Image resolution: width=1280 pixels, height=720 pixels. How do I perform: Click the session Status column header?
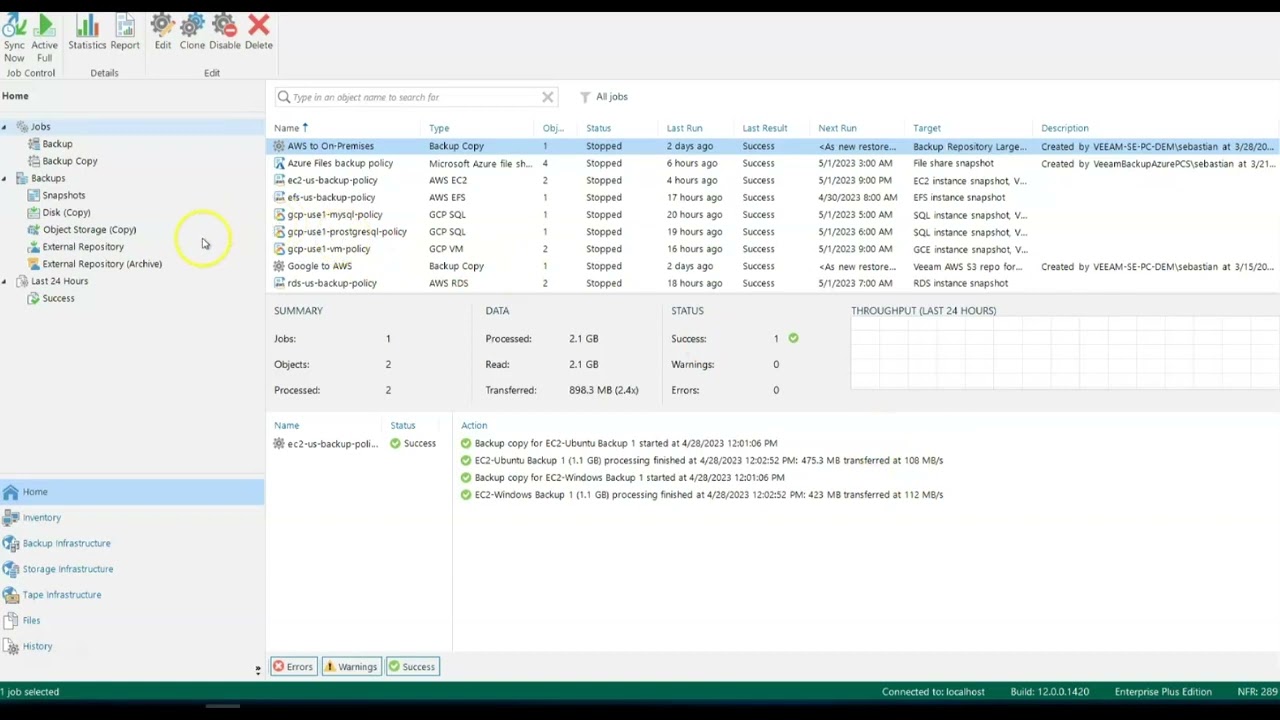click(x=403, y=426)
